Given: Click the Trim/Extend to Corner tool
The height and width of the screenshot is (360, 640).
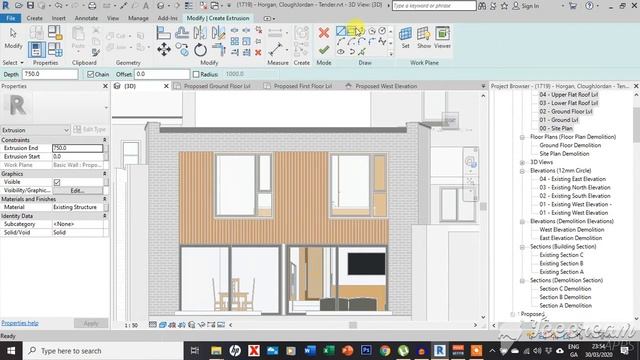Looking at the screenshot, I should pos(219,50).
